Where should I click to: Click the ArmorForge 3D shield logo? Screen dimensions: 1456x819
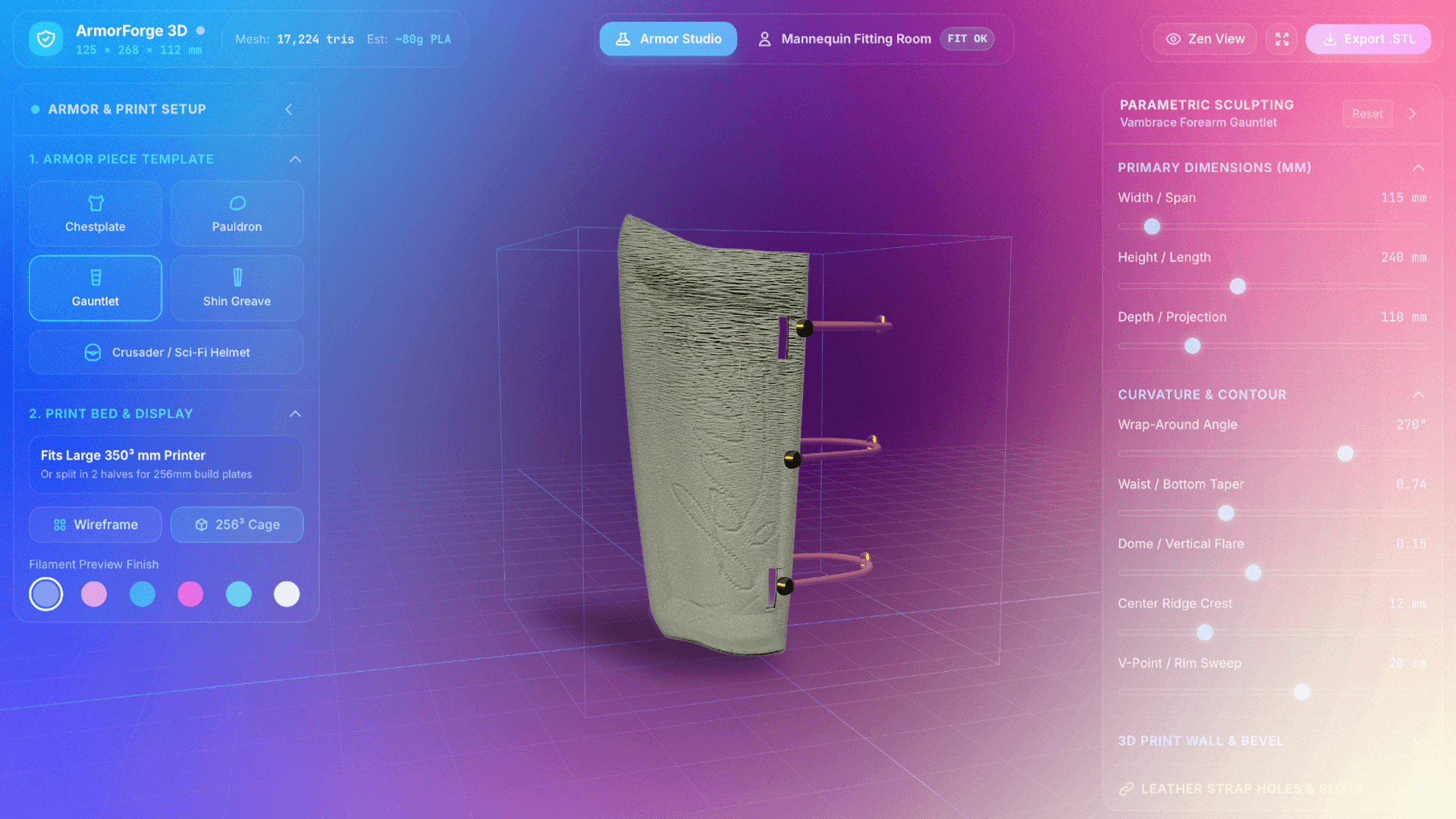point(45,39)
